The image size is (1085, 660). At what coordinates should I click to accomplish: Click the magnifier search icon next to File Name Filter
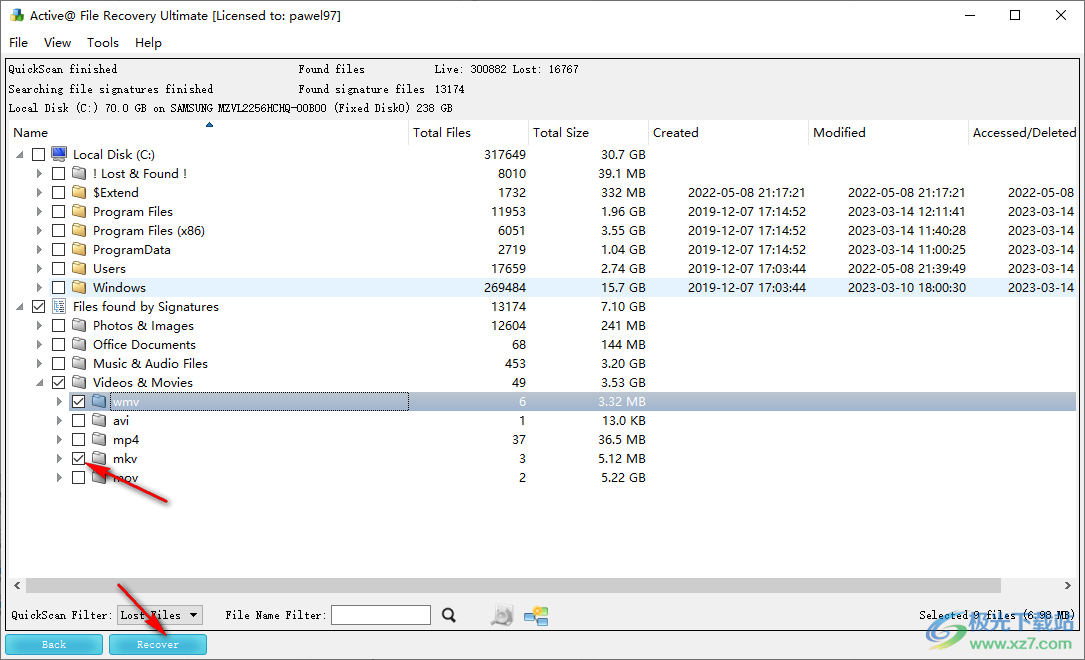tap(449, 615)
